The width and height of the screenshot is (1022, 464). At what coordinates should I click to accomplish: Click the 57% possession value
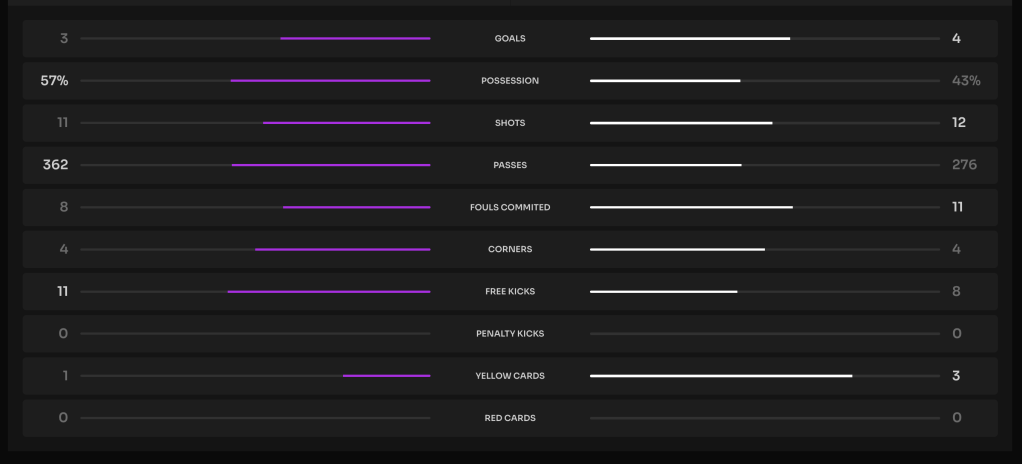[x=54, y=81]
